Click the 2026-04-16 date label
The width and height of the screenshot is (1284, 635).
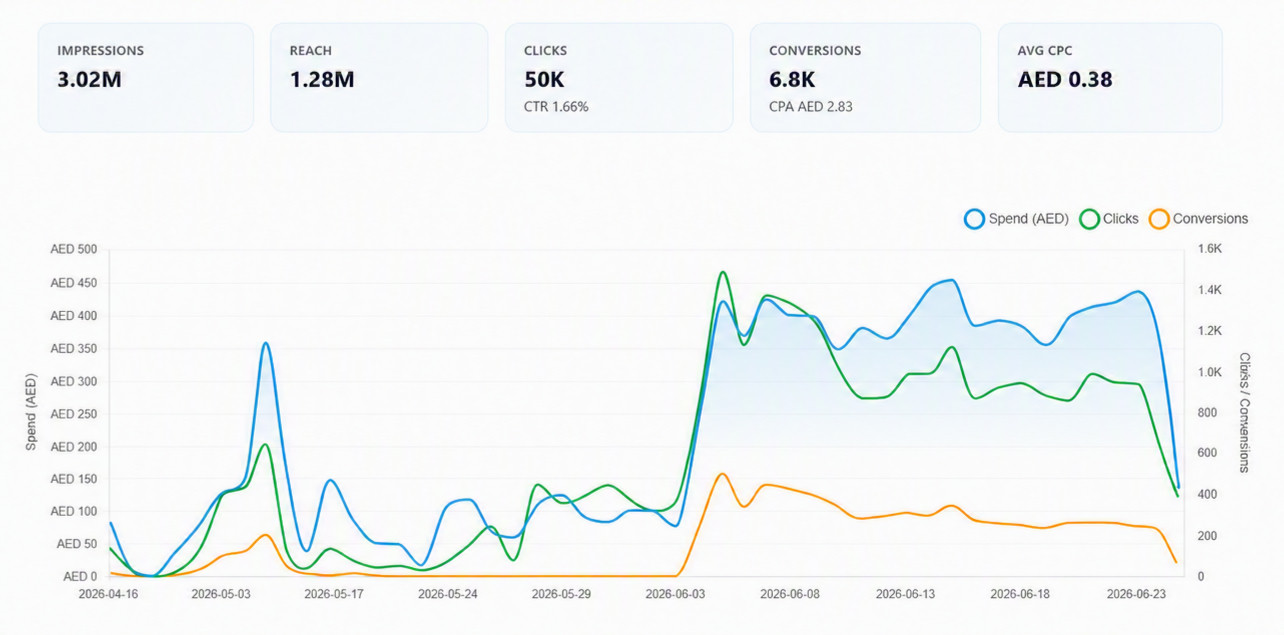109,593
